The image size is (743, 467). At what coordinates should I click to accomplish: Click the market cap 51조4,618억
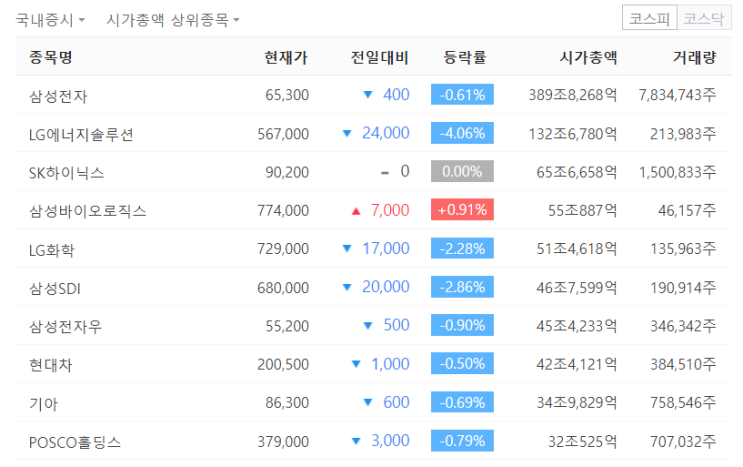[x=577, y=249]
